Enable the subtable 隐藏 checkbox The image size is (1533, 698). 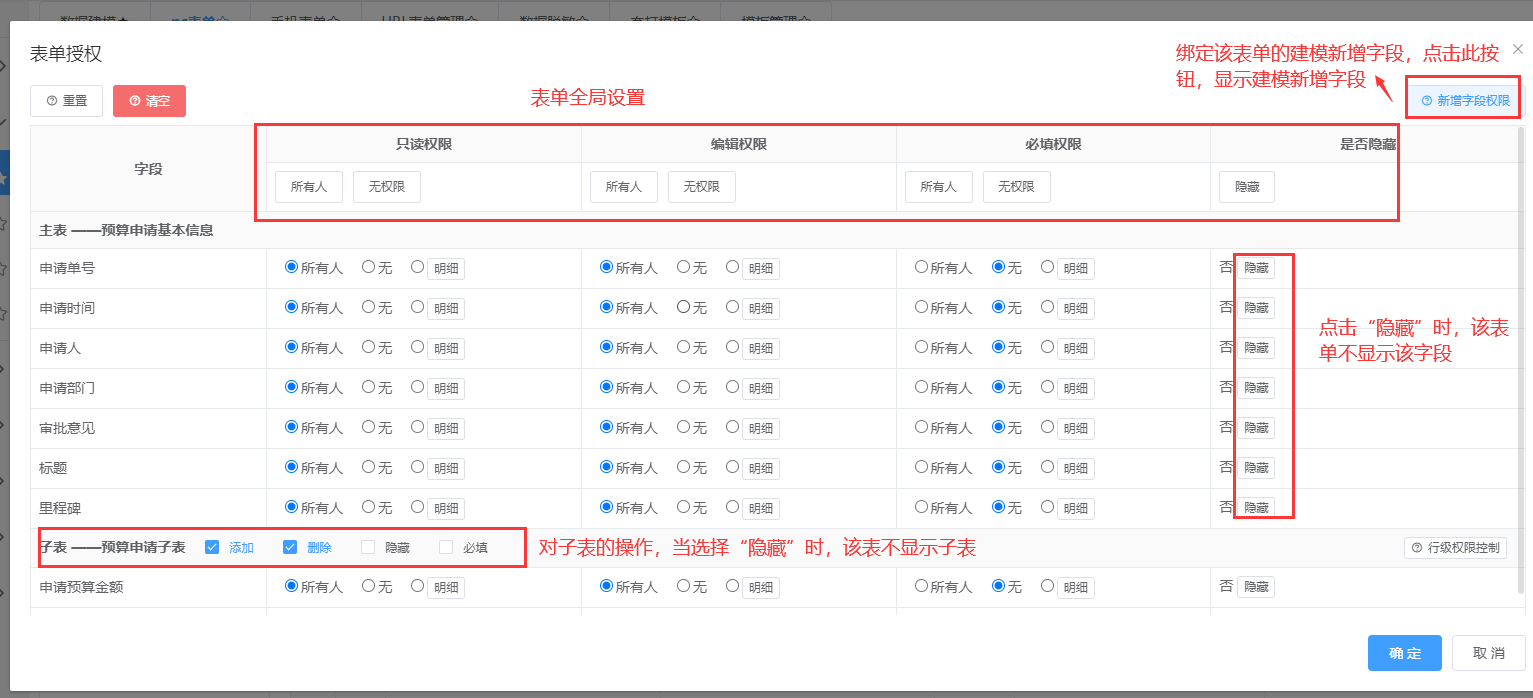(x=368, y=547)
